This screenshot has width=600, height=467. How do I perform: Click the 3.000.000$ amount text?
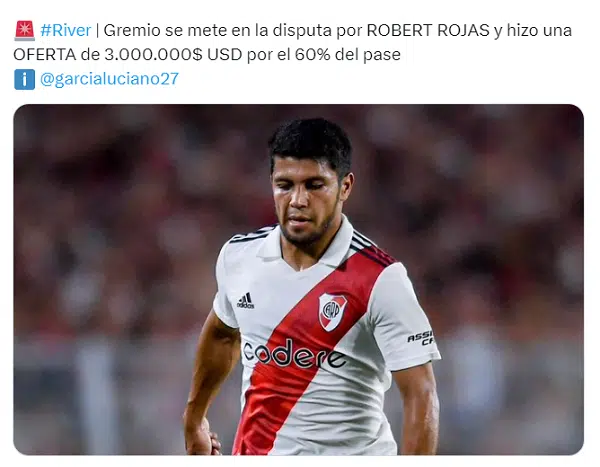pyautogui.click(x=153, y=55)
